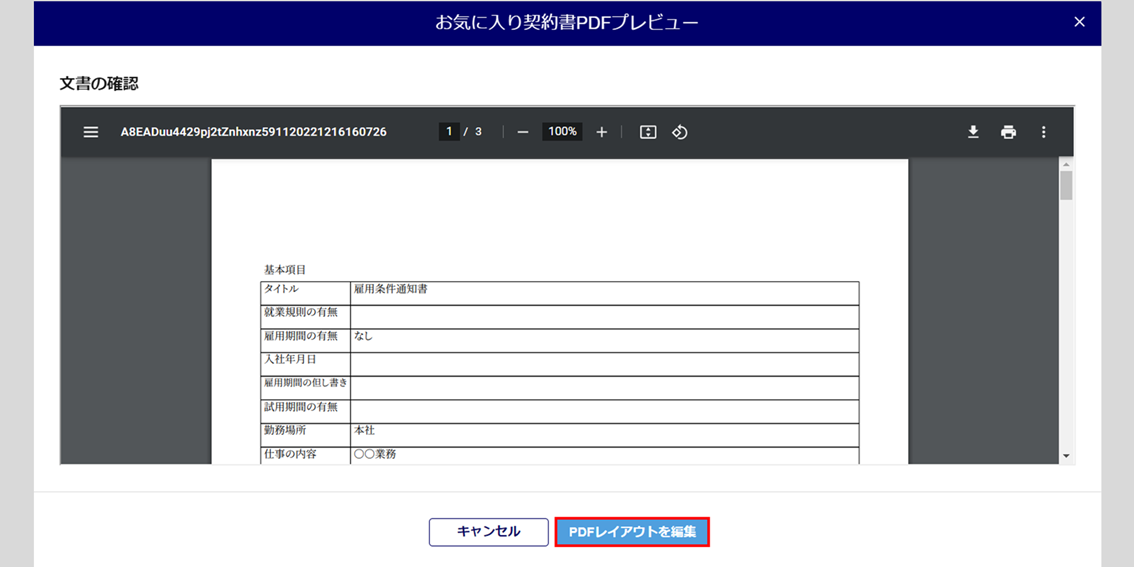Click the PDFレイアウトを編集 button

click(x=632, y=532)
